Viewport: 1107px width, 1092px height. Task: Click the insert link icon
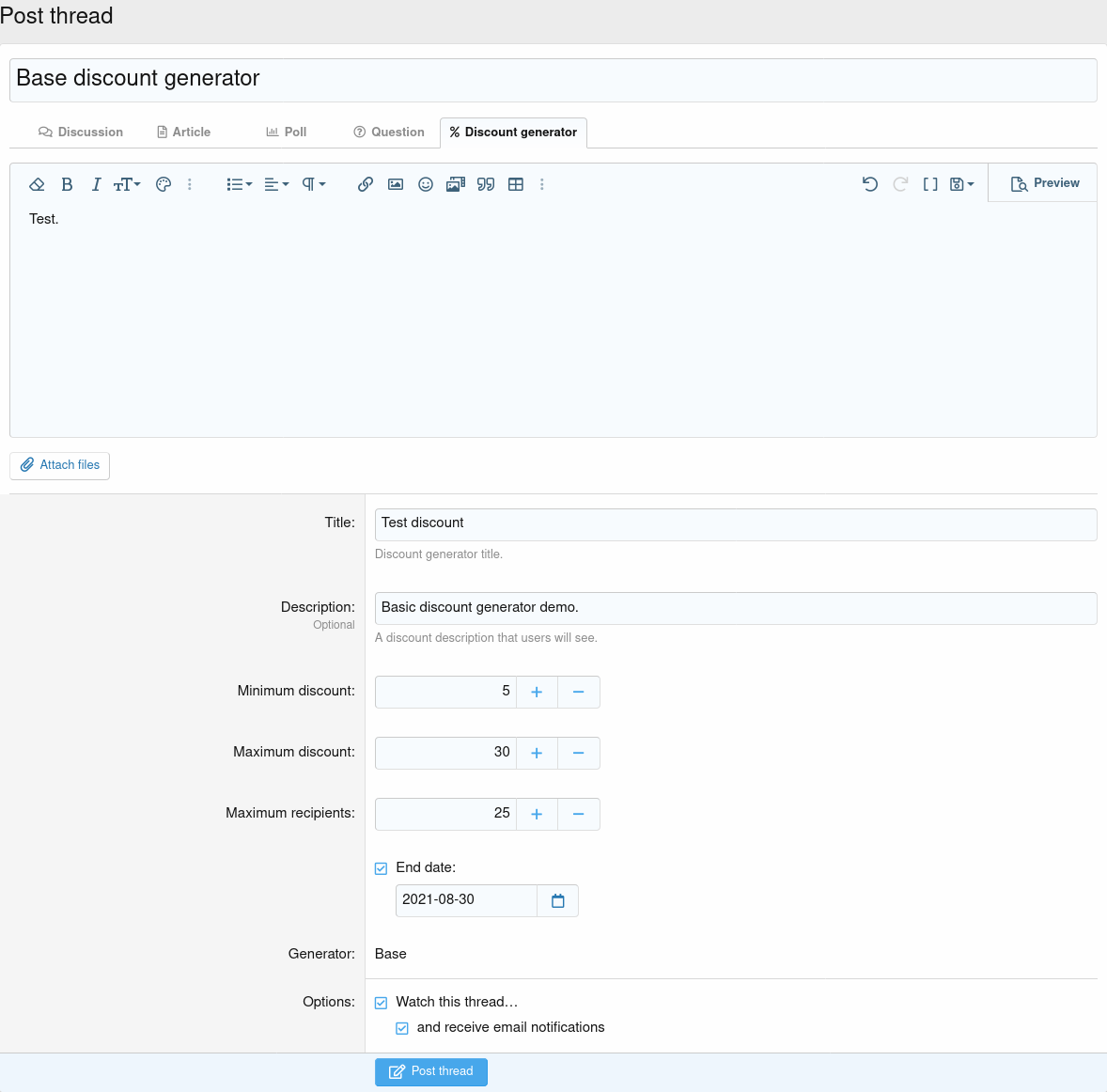366,184
